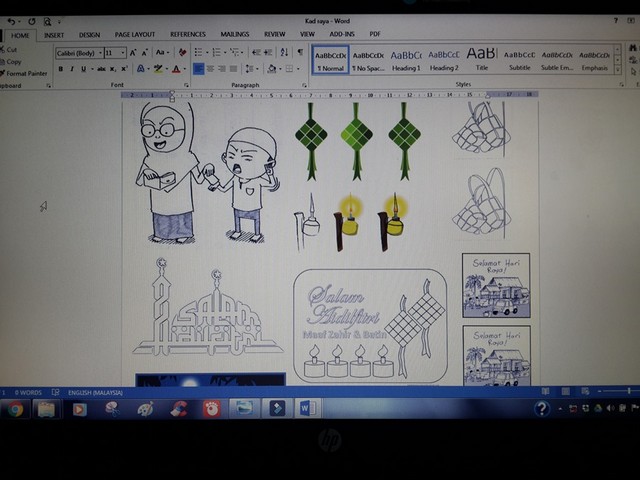Toggle Underline formatting

(81, 69)
